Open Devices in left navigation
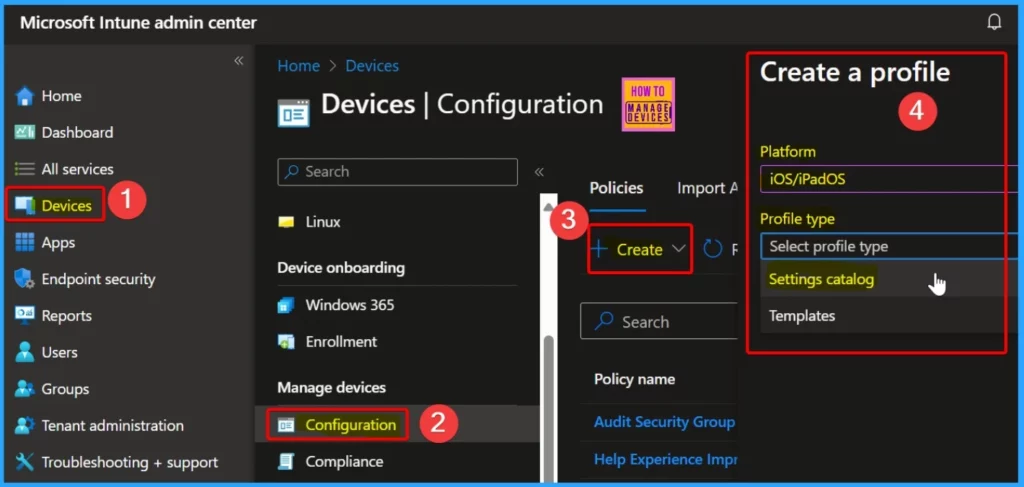Viewport: 1024px width, 487px height. (66, 206)
